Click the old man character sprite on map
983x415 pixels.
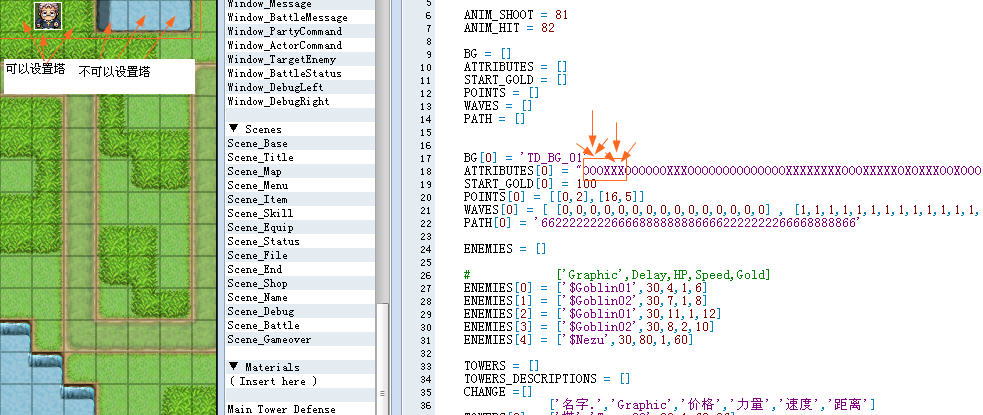(x=48, y=15)
